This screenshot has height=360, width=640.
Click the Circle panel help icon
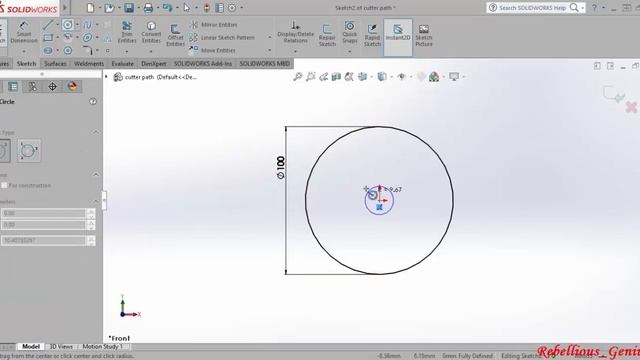(x=93, y=101)
